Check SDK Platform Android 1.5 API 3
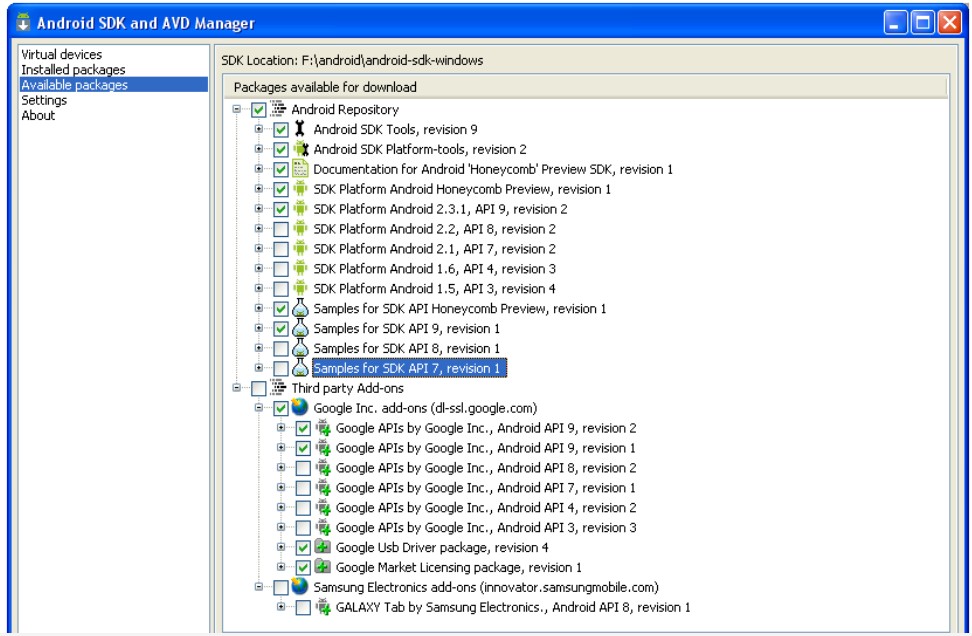Image resolution: width=972 pixels, height=636 pixels. pos(281,289)
